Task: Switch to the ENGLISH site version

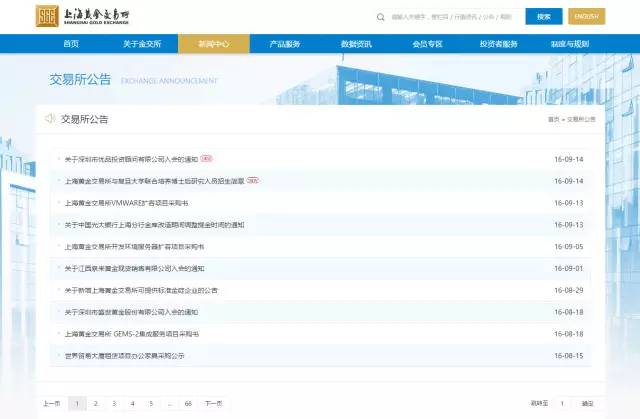Action: [x=587, y=16]
